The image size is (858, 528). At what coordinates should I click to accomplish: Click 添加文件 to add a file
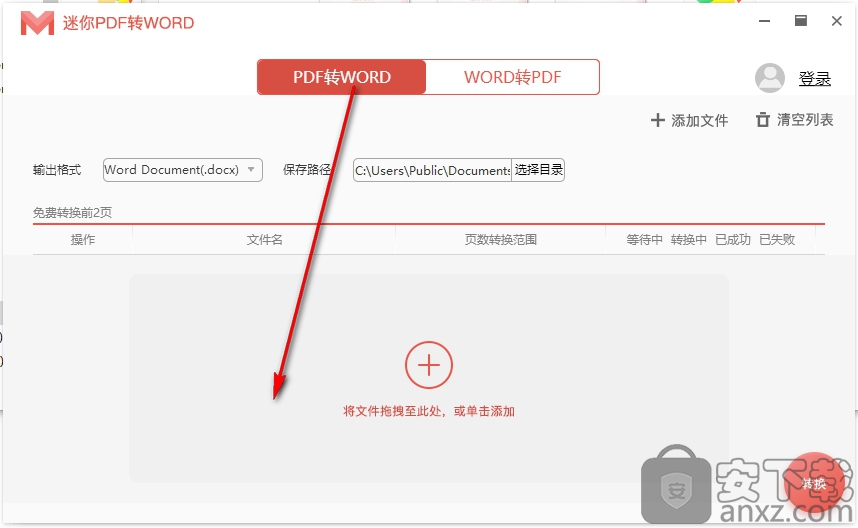click(x=689, y=120)
